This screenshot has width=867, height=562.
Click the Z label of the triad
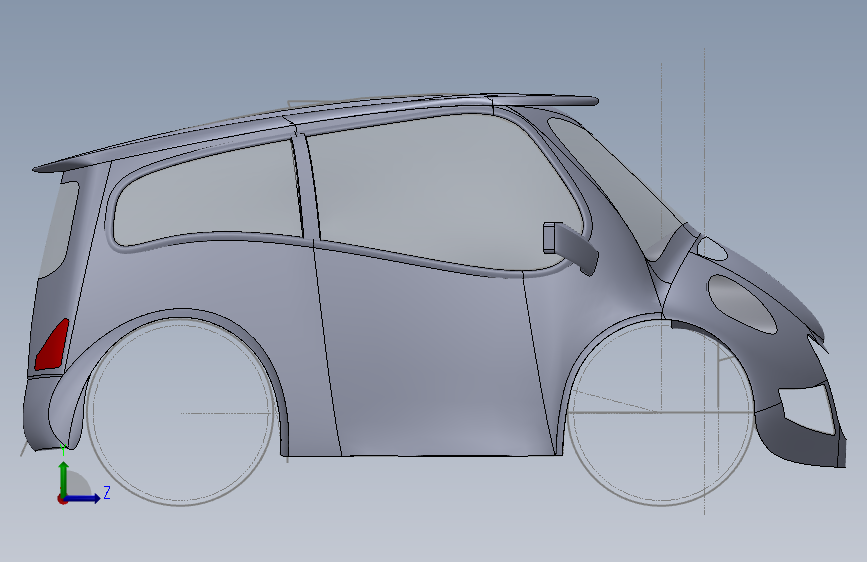tap(107, 492)
